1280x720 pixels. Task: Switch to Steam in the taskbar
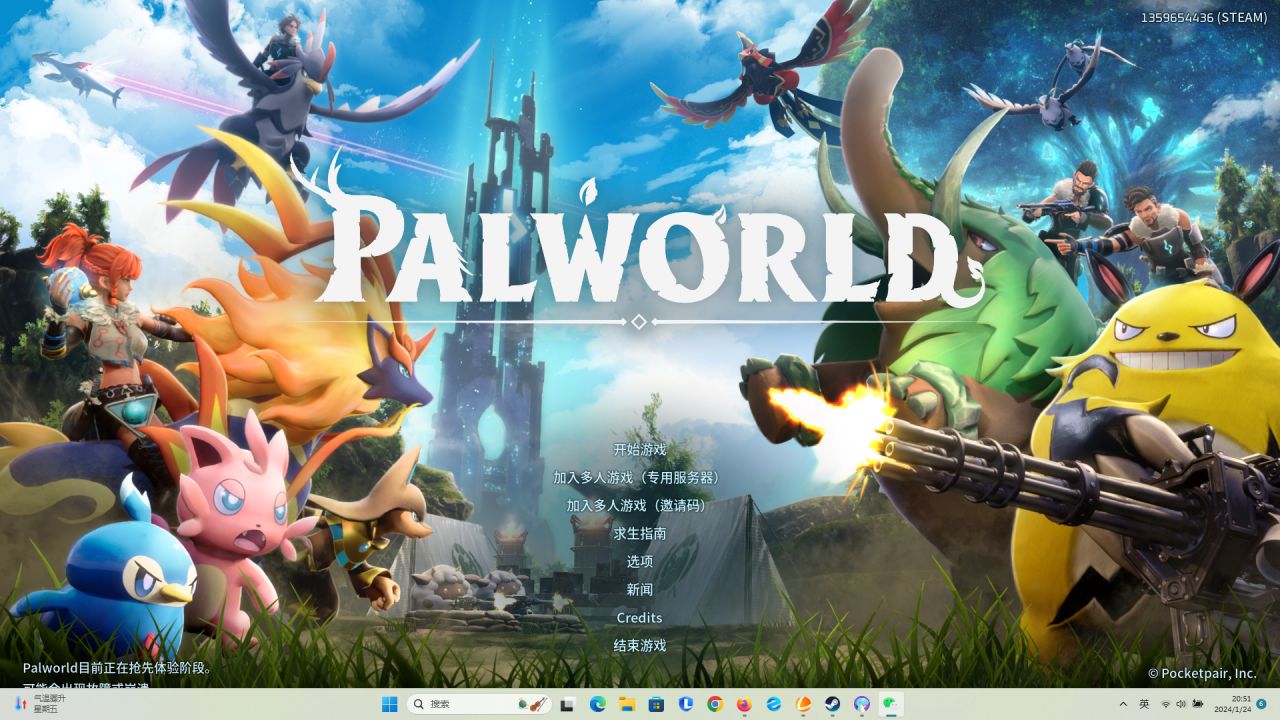click(x=832, y=704)
